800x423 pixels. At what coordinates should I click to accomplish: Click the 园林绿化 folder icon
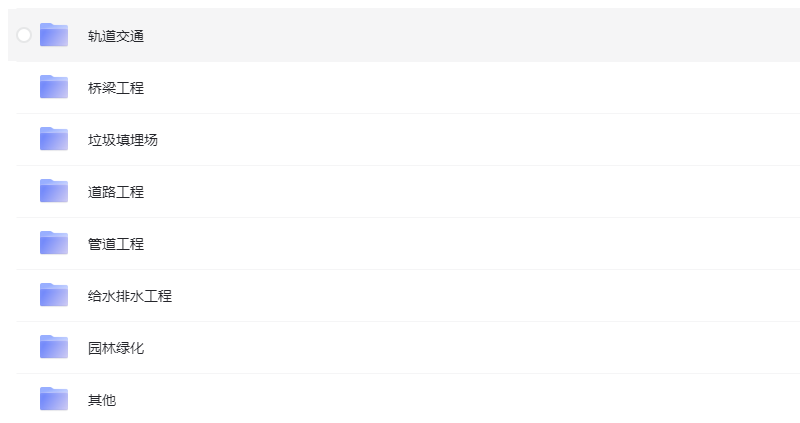pos(54,347)
